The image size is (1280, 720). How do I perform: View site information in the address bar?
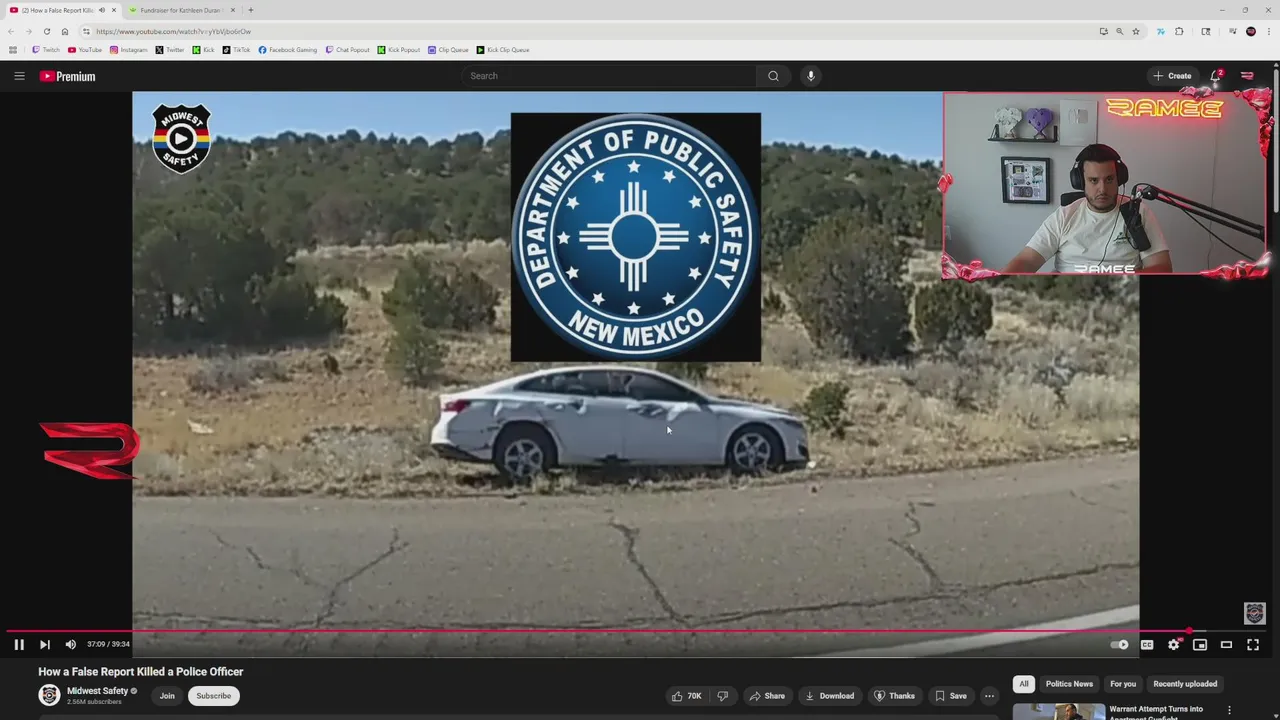click(86, 31)
